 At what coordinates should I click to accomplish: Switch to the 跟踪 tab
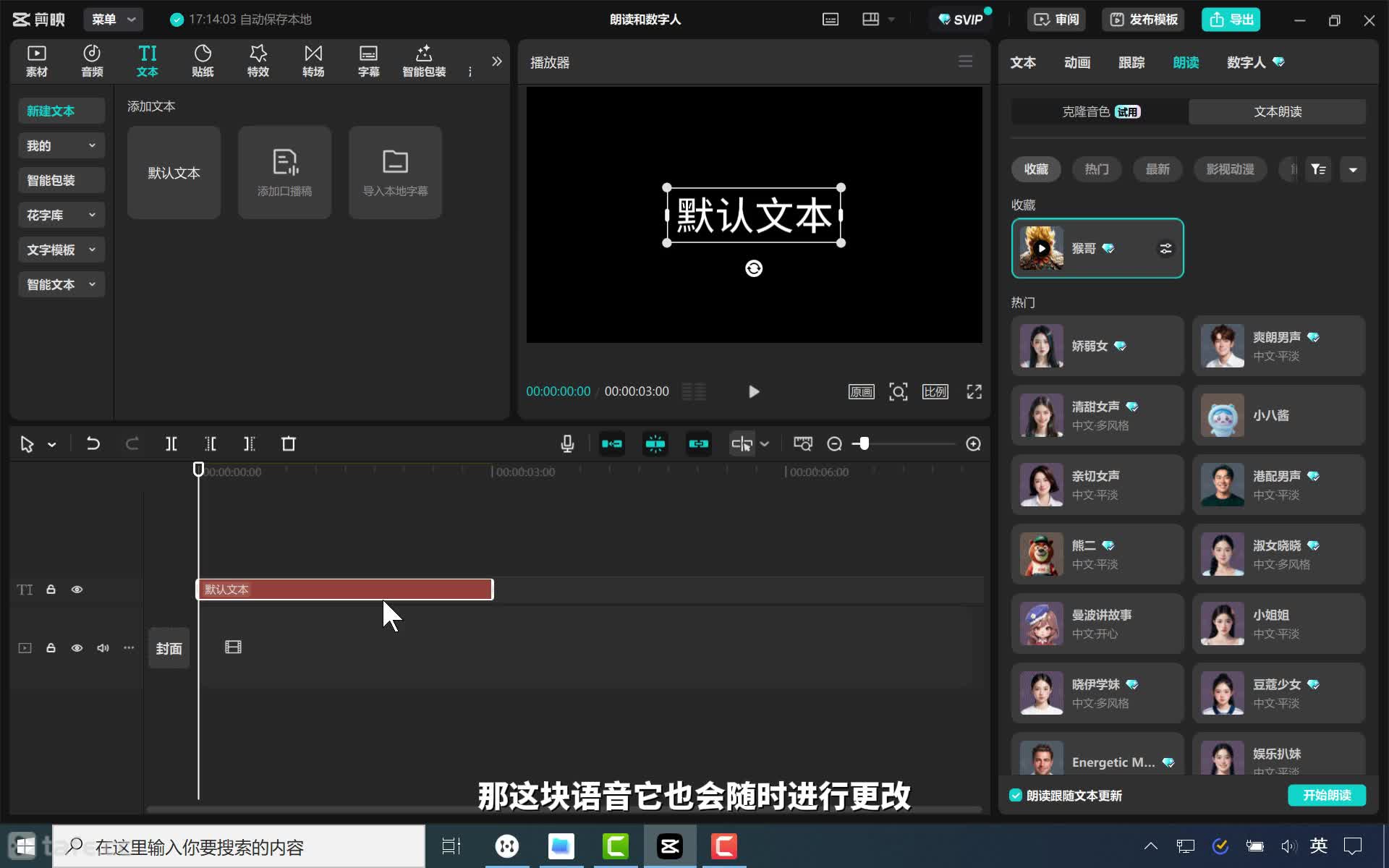tap(1131, 62)
